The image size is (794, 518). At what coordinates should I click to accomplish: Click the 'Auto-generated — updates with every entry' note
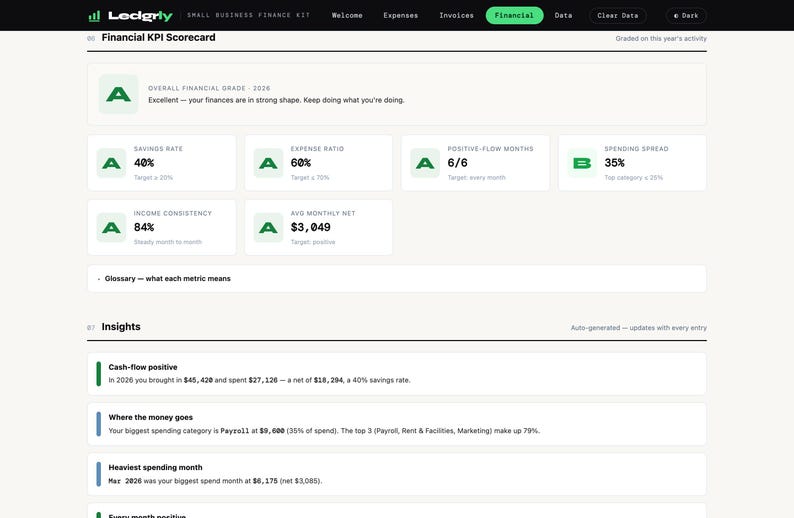tap(639, 328)
